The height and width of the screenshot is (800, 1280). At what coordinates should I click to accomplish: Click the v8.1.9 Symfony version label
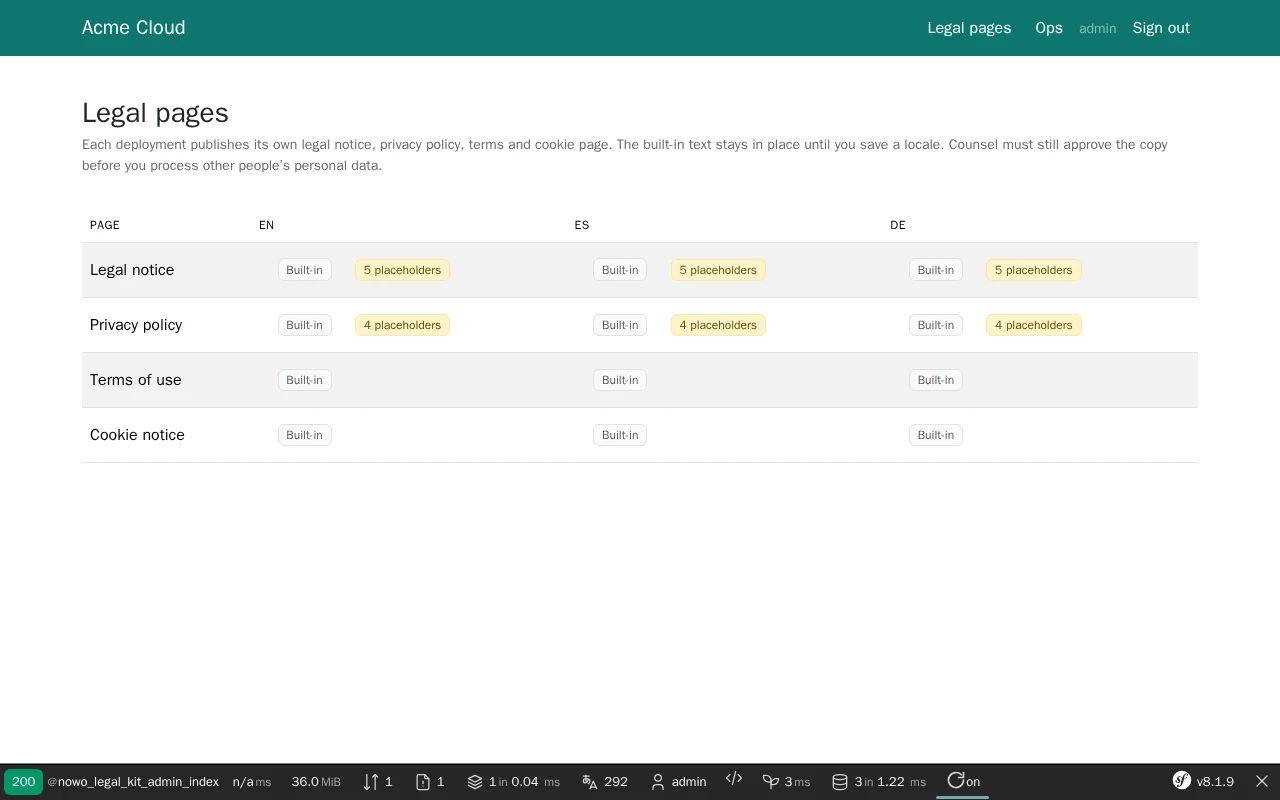click(1215, 782)
